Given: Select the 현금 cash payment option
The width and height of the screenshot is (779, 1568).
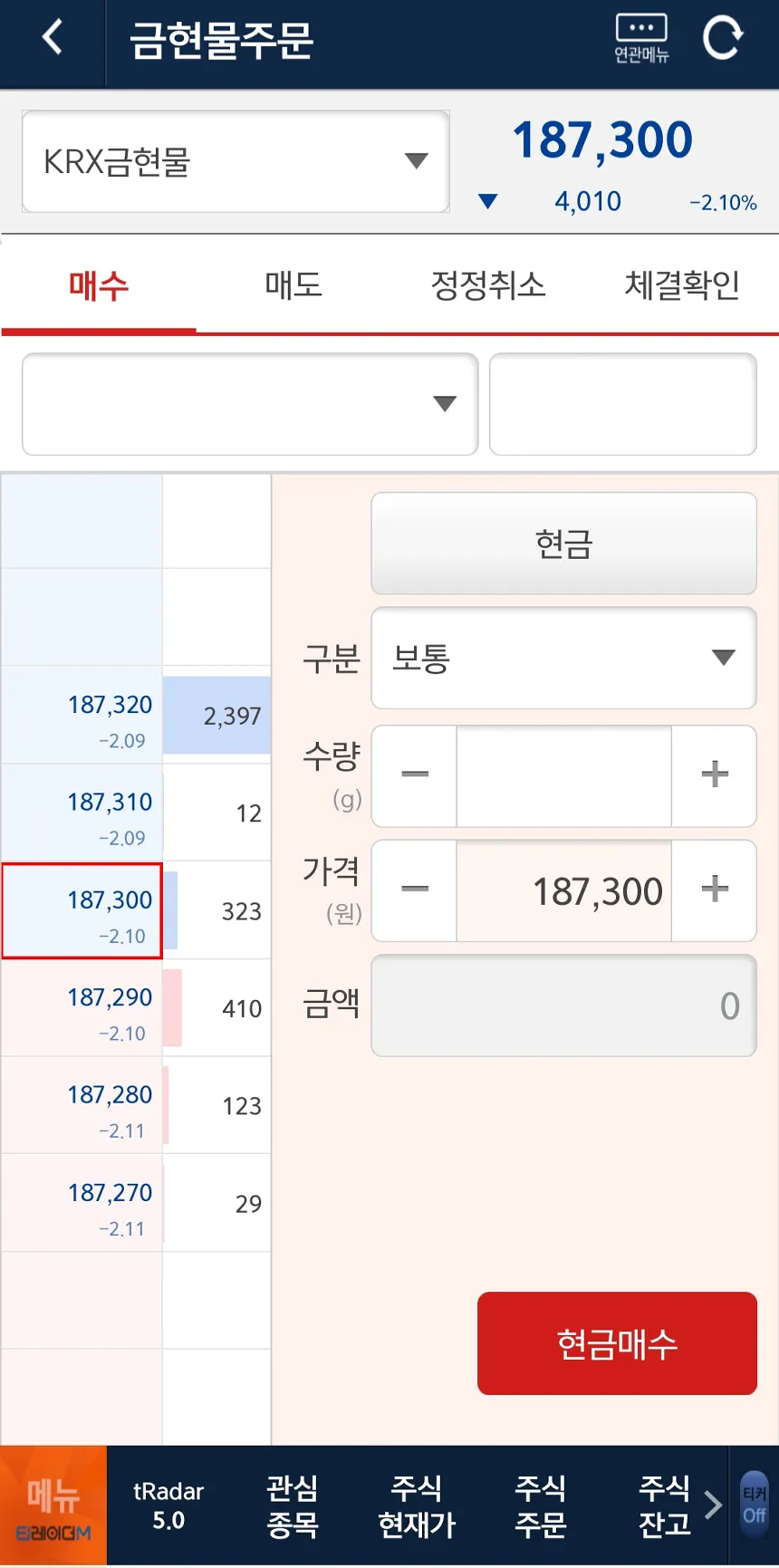Looking at the screenshot, I should [563, 544].
